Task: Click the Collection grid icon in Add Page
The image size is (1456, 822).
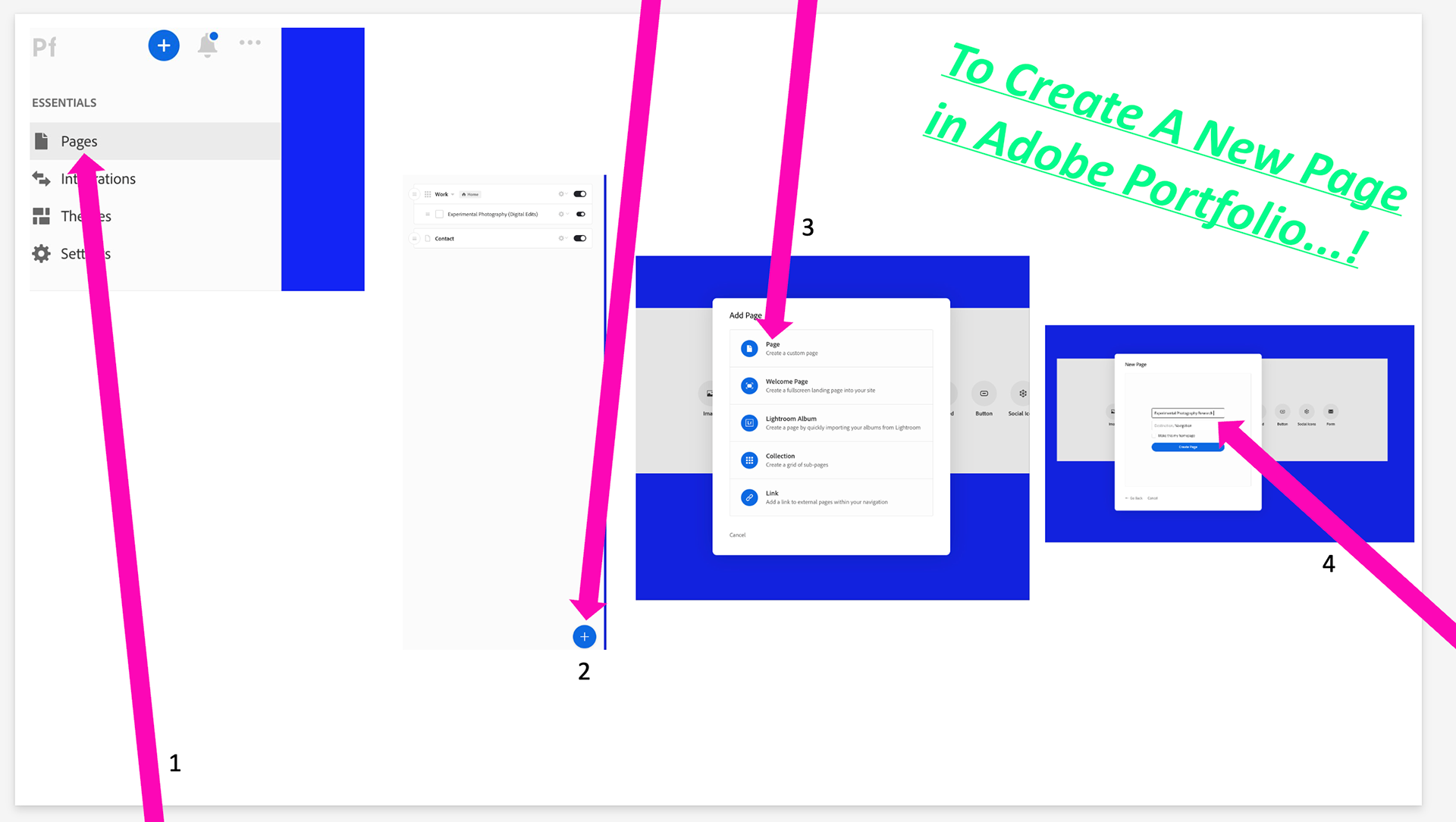Action: click(749, 460)
